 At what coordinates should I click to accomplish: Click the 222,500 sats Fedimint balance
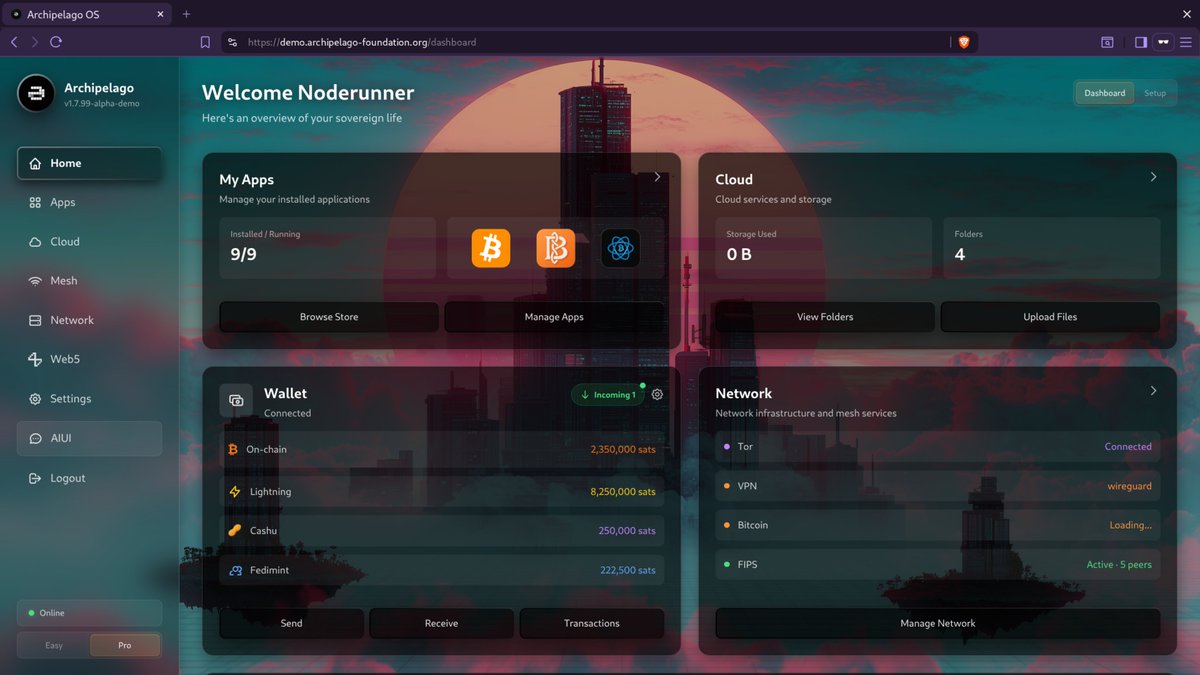click(x=628, y=571)
